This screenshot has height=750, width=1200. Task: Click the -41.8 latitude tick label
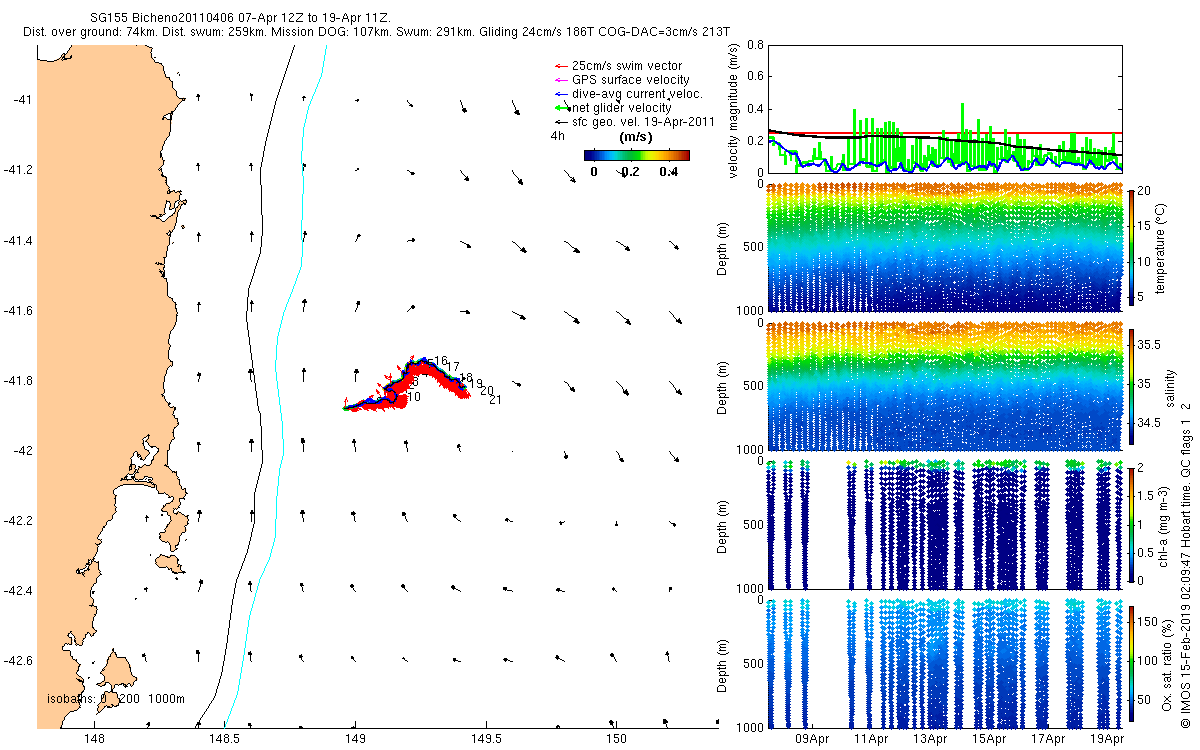17,381
